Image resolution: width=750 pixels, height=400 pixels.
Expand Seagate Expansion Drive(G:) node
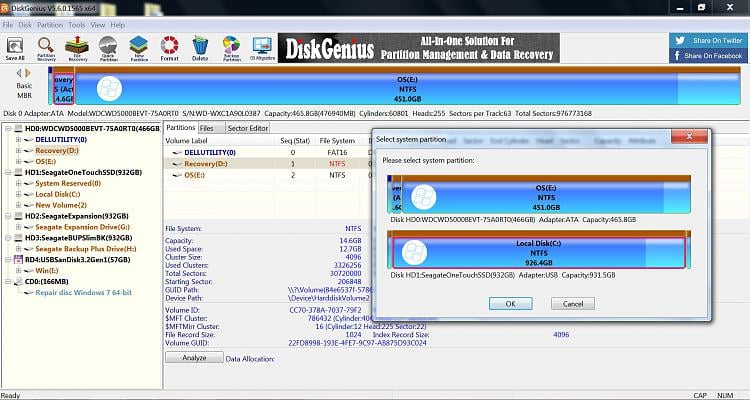click(x=19, y=227)
